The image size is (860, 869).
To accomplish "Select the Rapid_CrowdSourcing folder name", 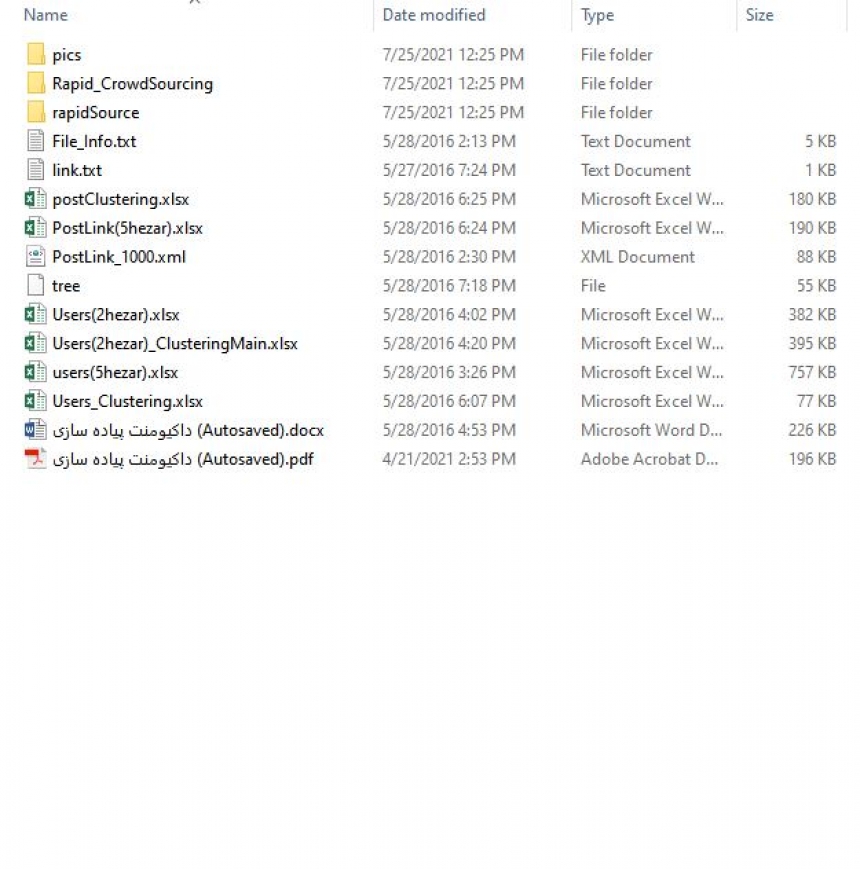I will point(132,84).
